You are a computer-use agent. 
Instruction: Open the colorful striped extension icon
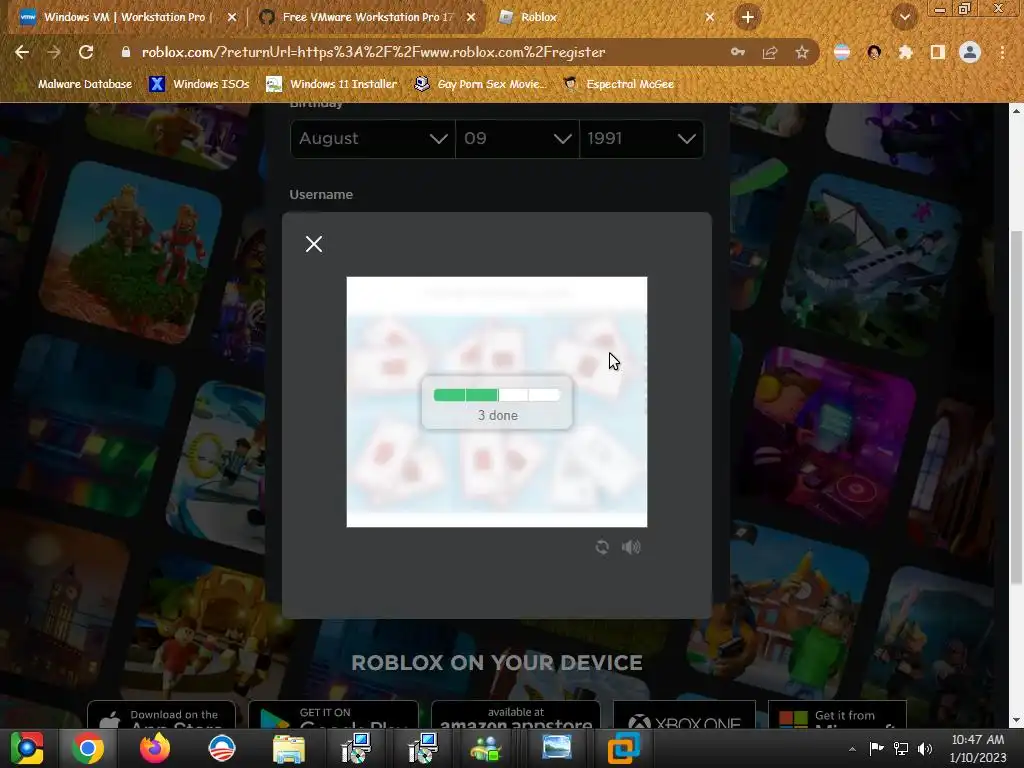click(842, 52)
